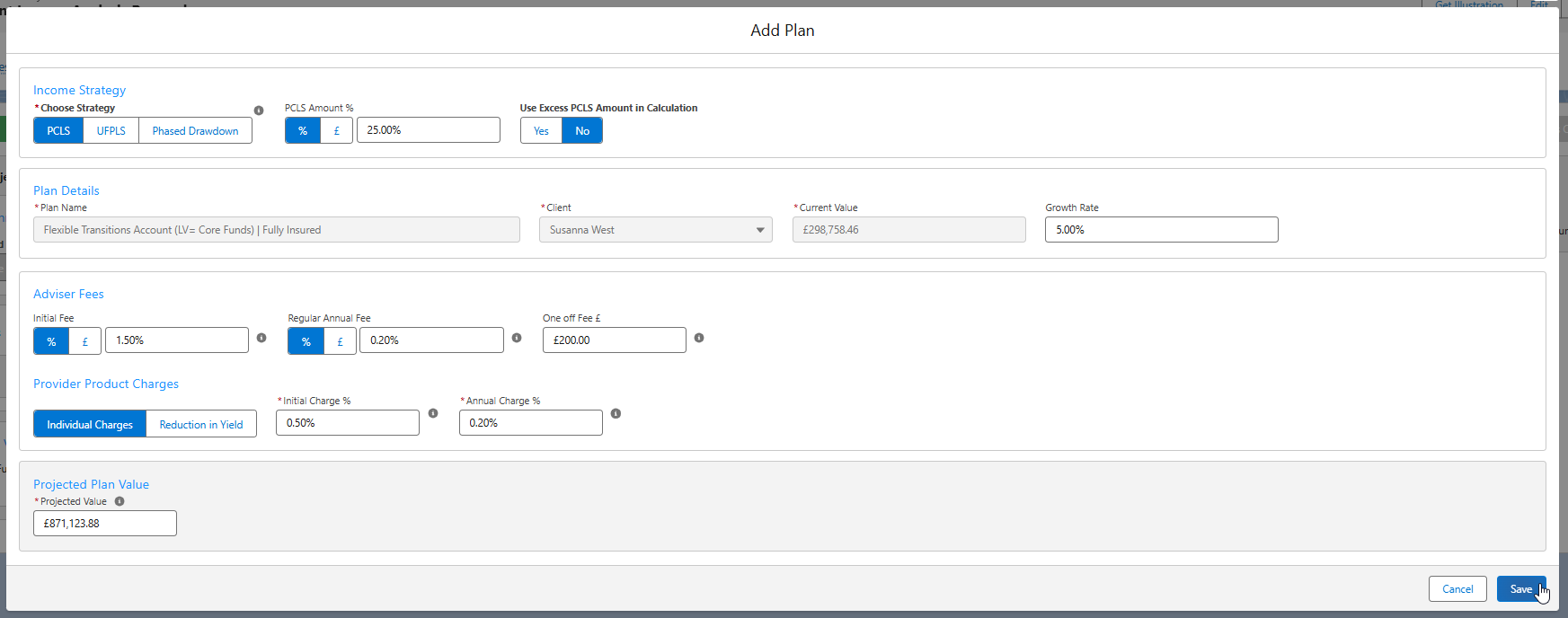Click info icon beside Initial Fee field
1568x618 pixels.
point(261,338)
